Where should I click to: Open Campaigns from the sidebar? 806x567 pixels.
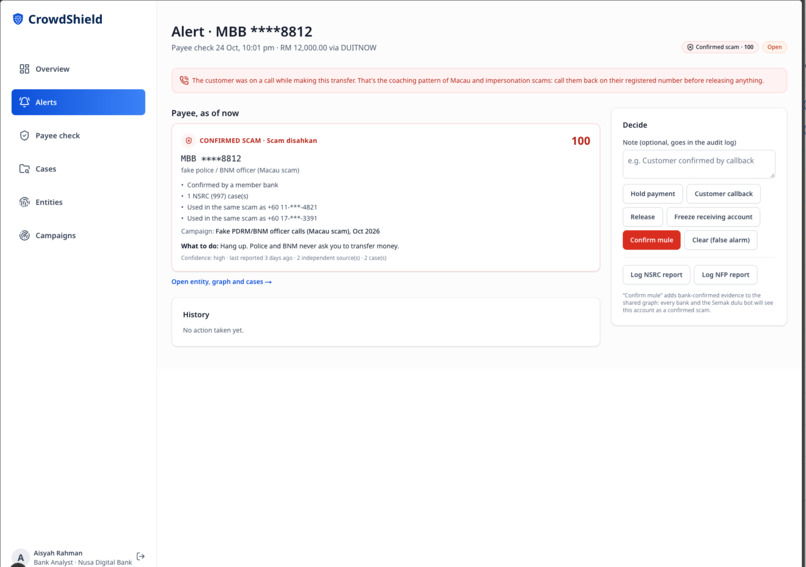click(x=78, y=235)
